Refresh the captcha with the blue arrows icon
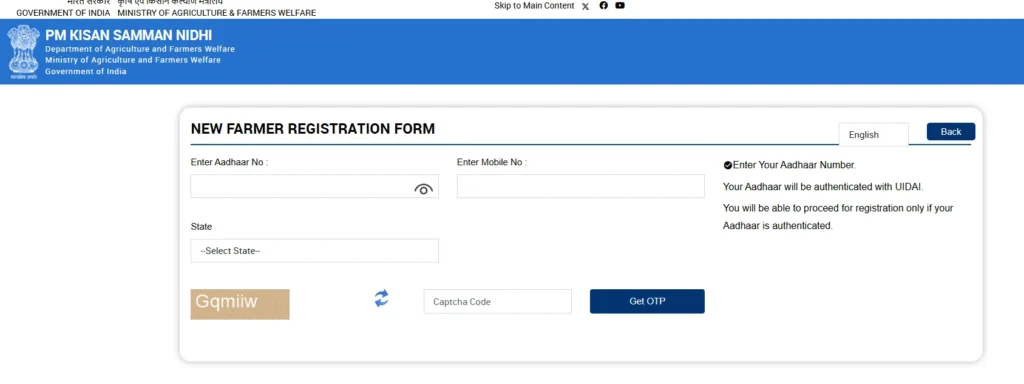This screenshot has width=1024, height=384. (381, 298)
